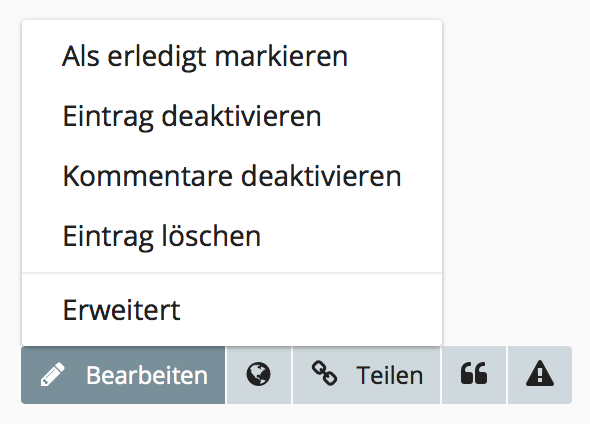Click the "Teilen" text label
Viewport: 590px width, 424px height.
(x=390, y=375)
